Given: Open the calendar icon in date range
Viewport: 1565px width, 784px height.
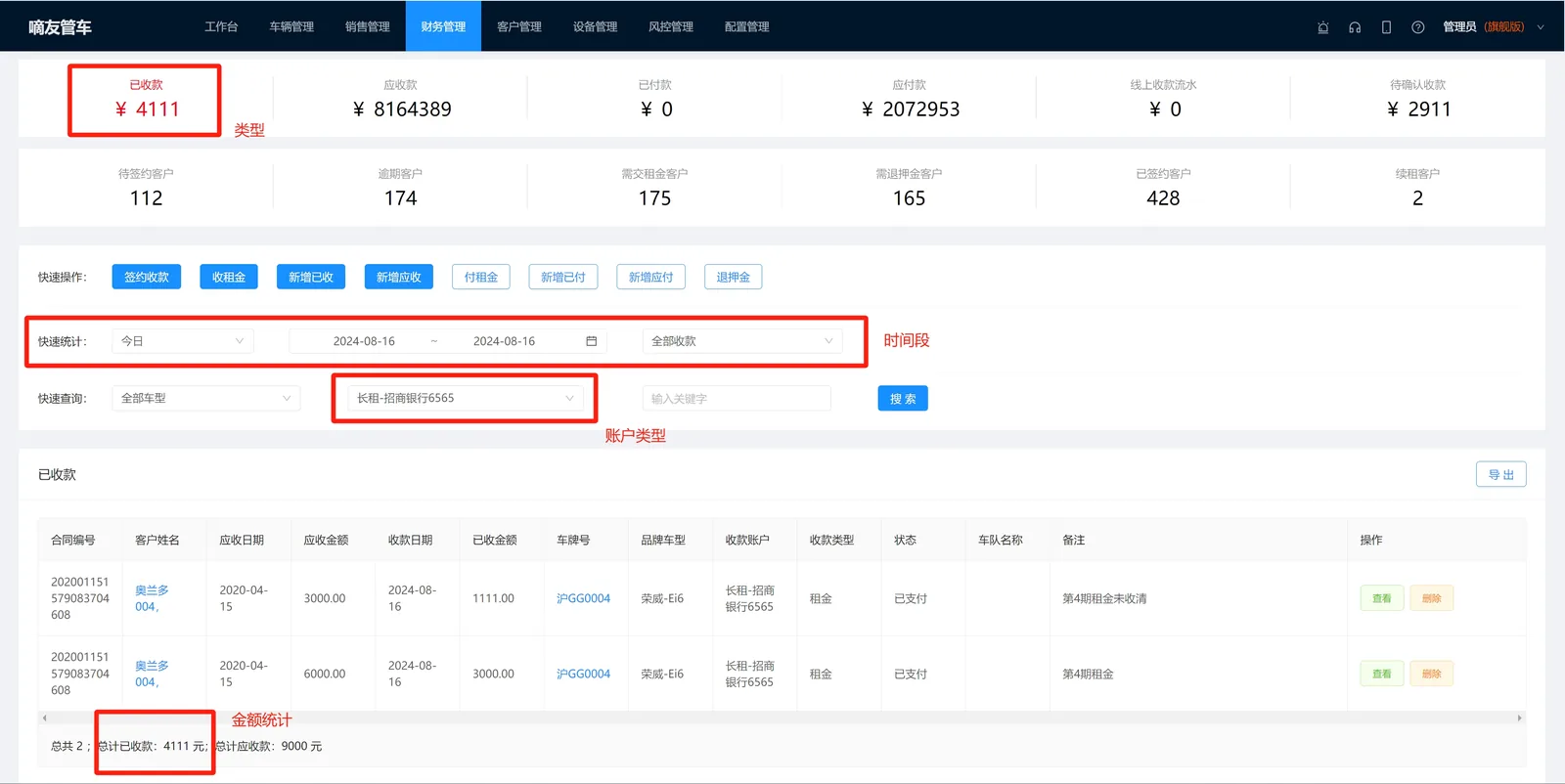Looking at the screenshot, I should (591, 341).
